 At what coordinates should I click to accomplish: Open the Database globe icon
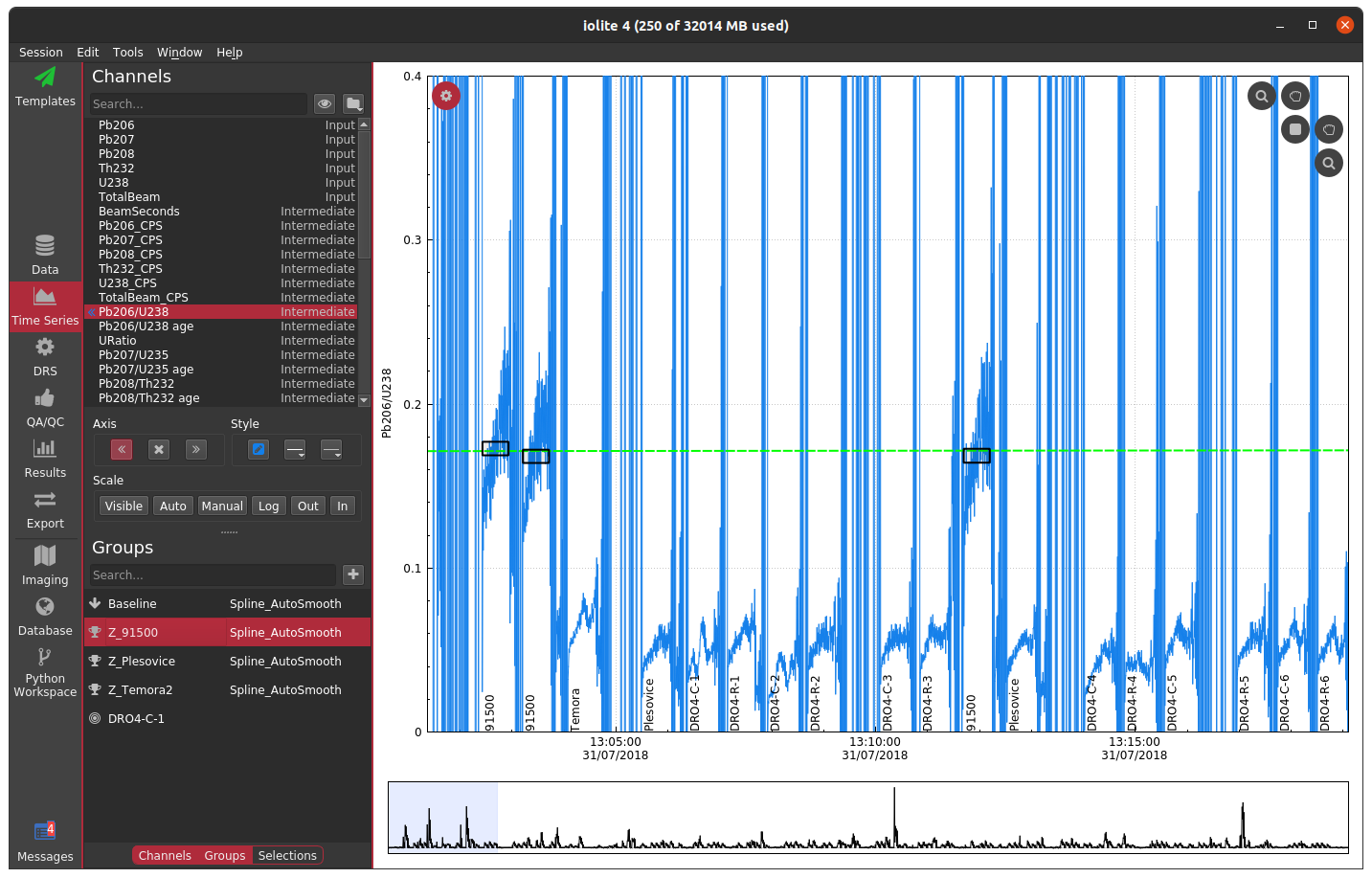click(45, 616)
